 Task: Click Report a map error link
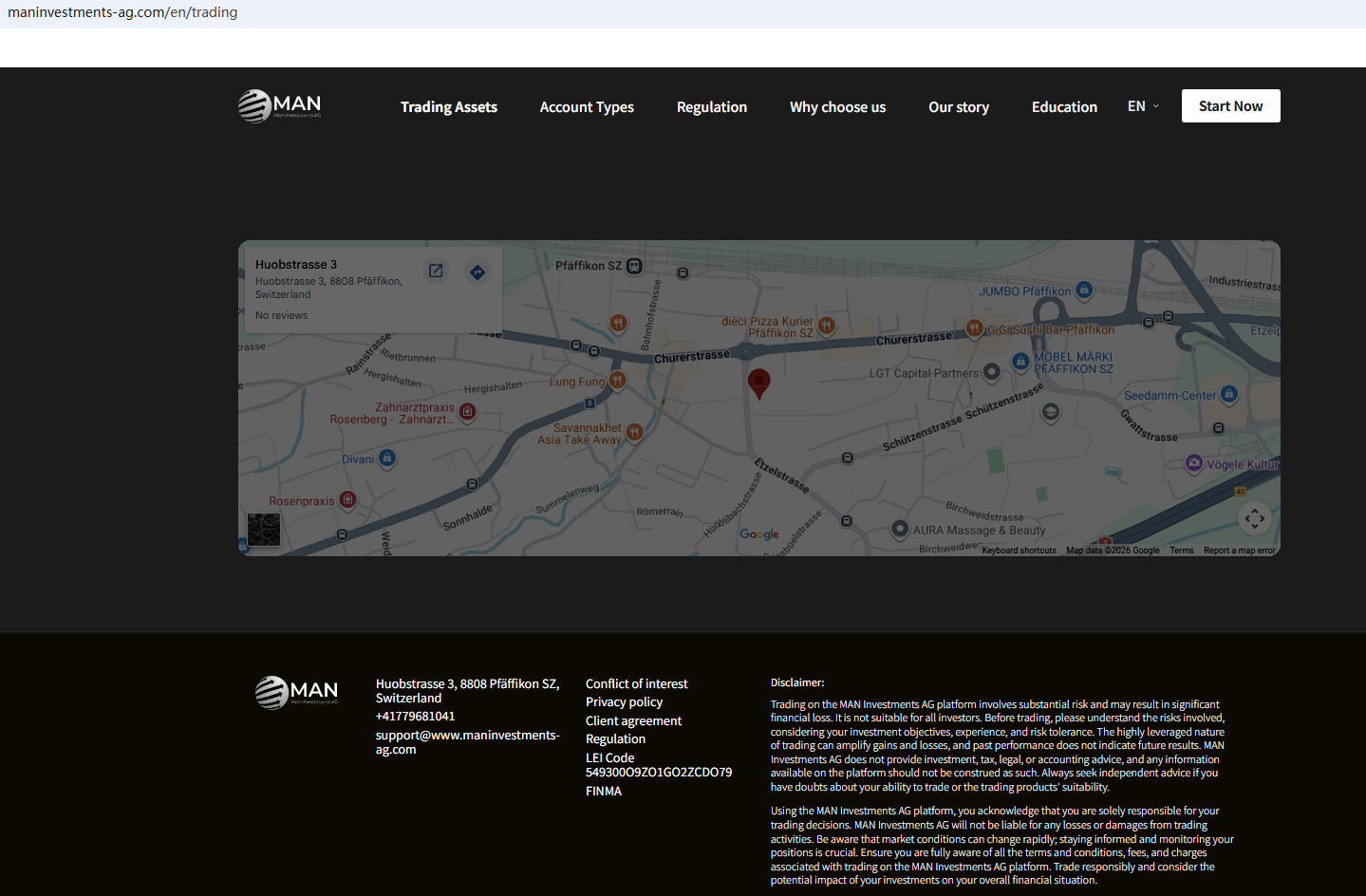[x=1239, y=551]
